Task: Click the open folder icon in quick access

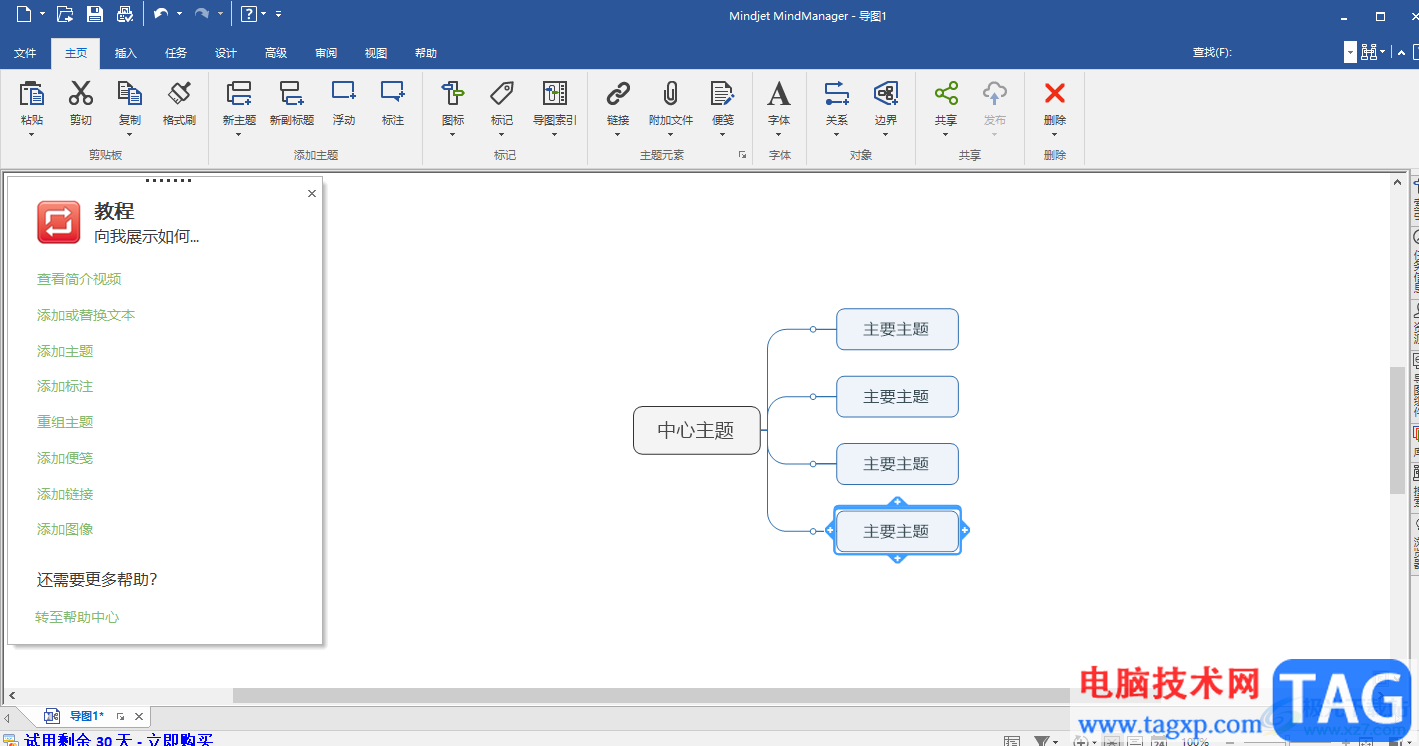Action: point(65,14)
